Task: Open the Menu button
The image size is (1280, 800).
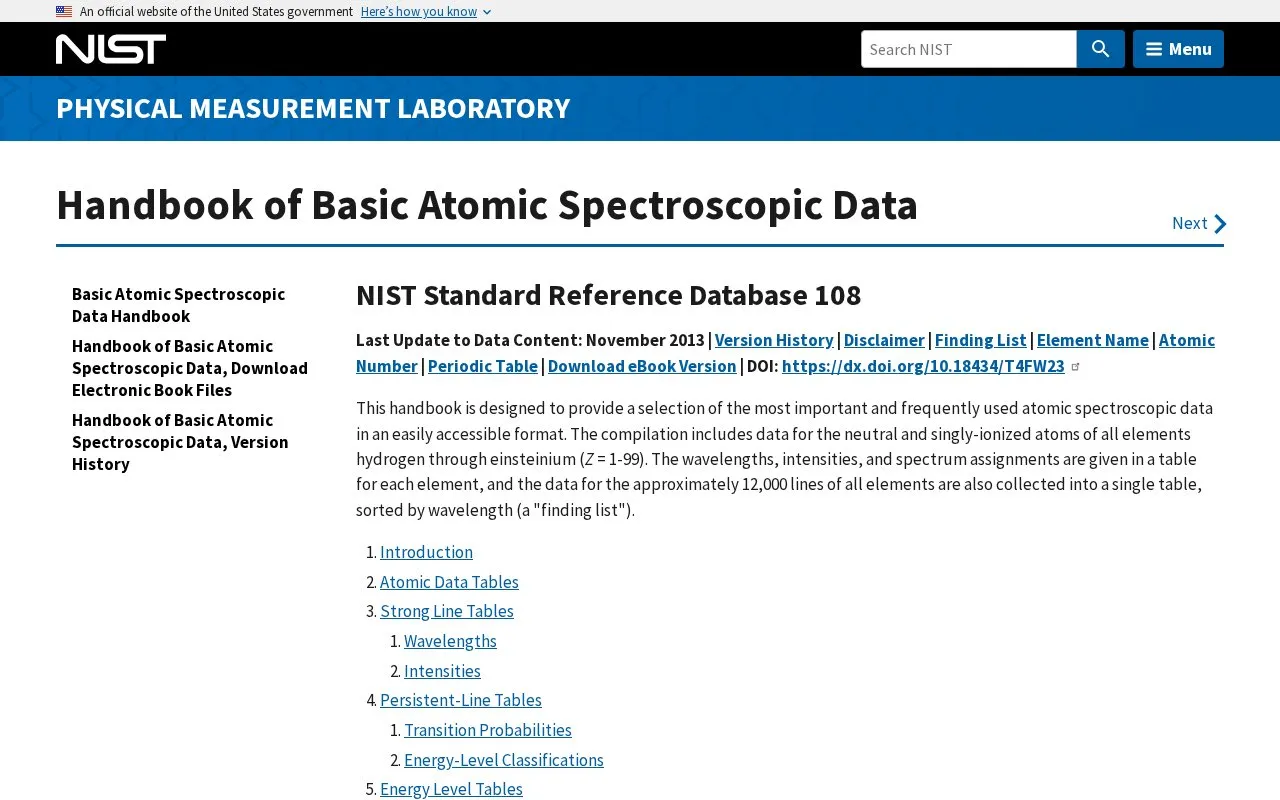Action: (1178, 49)
